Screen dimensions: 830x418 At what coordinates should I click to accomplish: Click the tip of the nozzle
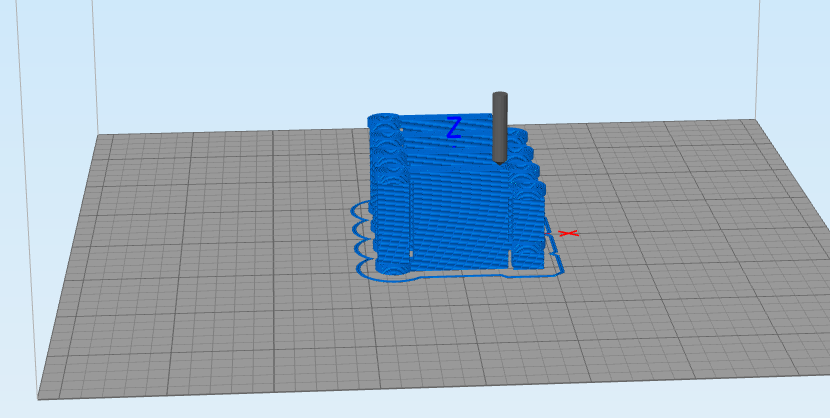[500, 159]
